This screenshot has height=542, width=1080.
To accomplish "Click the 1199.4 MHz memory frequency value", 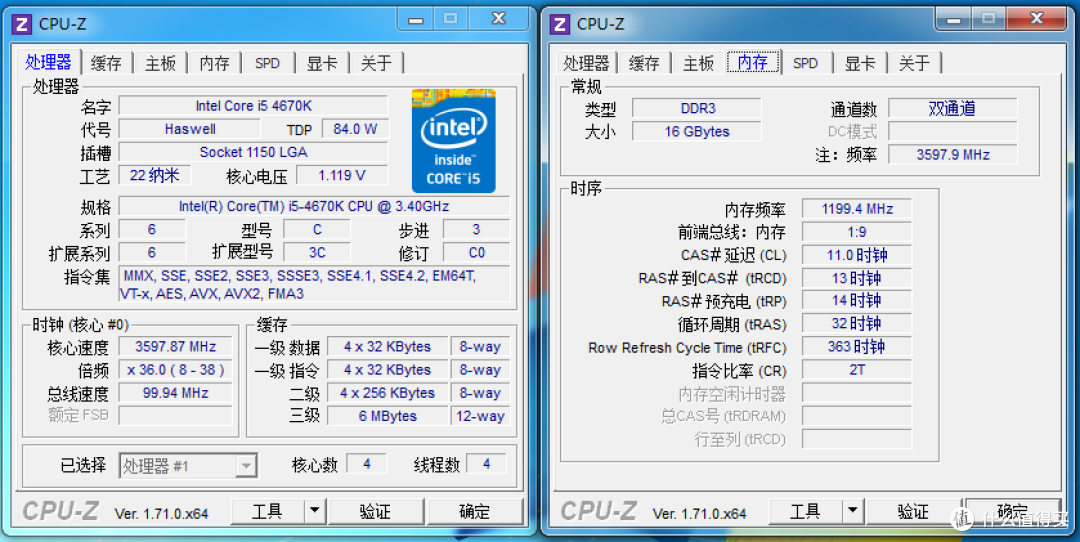I will click(x=857, y=209).
